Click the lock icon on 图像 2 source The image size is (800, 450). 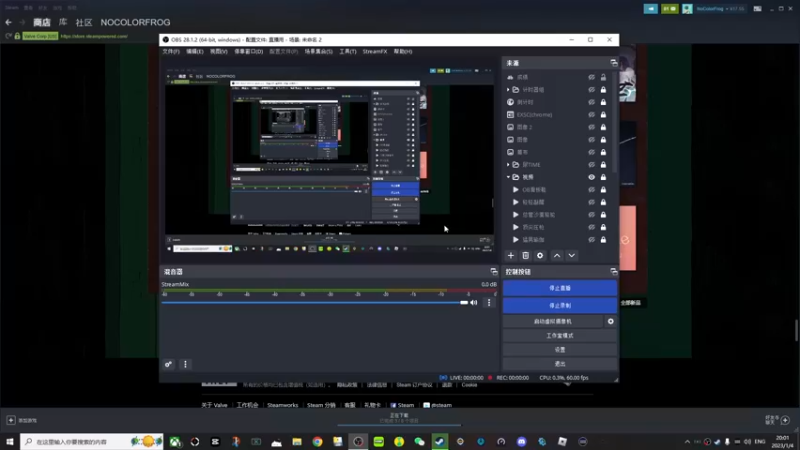pos(603,127)
